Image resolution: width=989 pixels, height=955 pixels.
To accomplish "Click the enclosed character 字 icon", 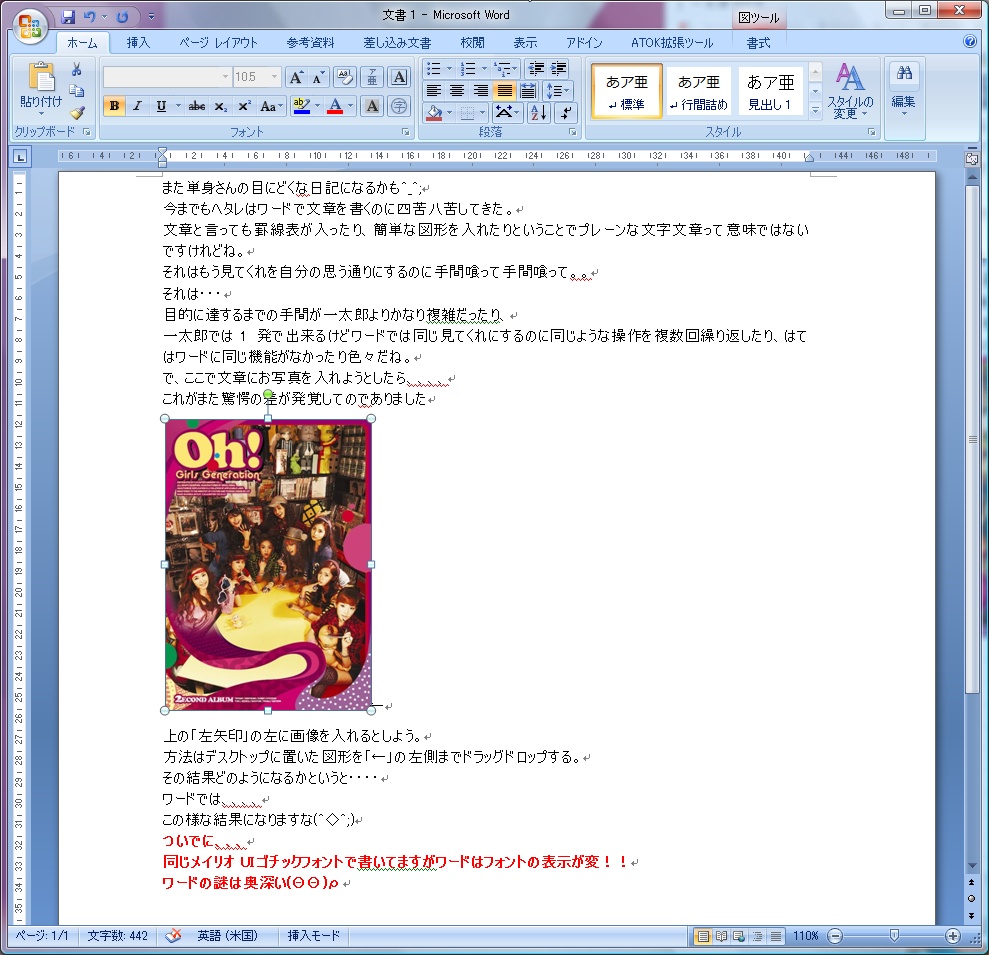I will [399, 106].
